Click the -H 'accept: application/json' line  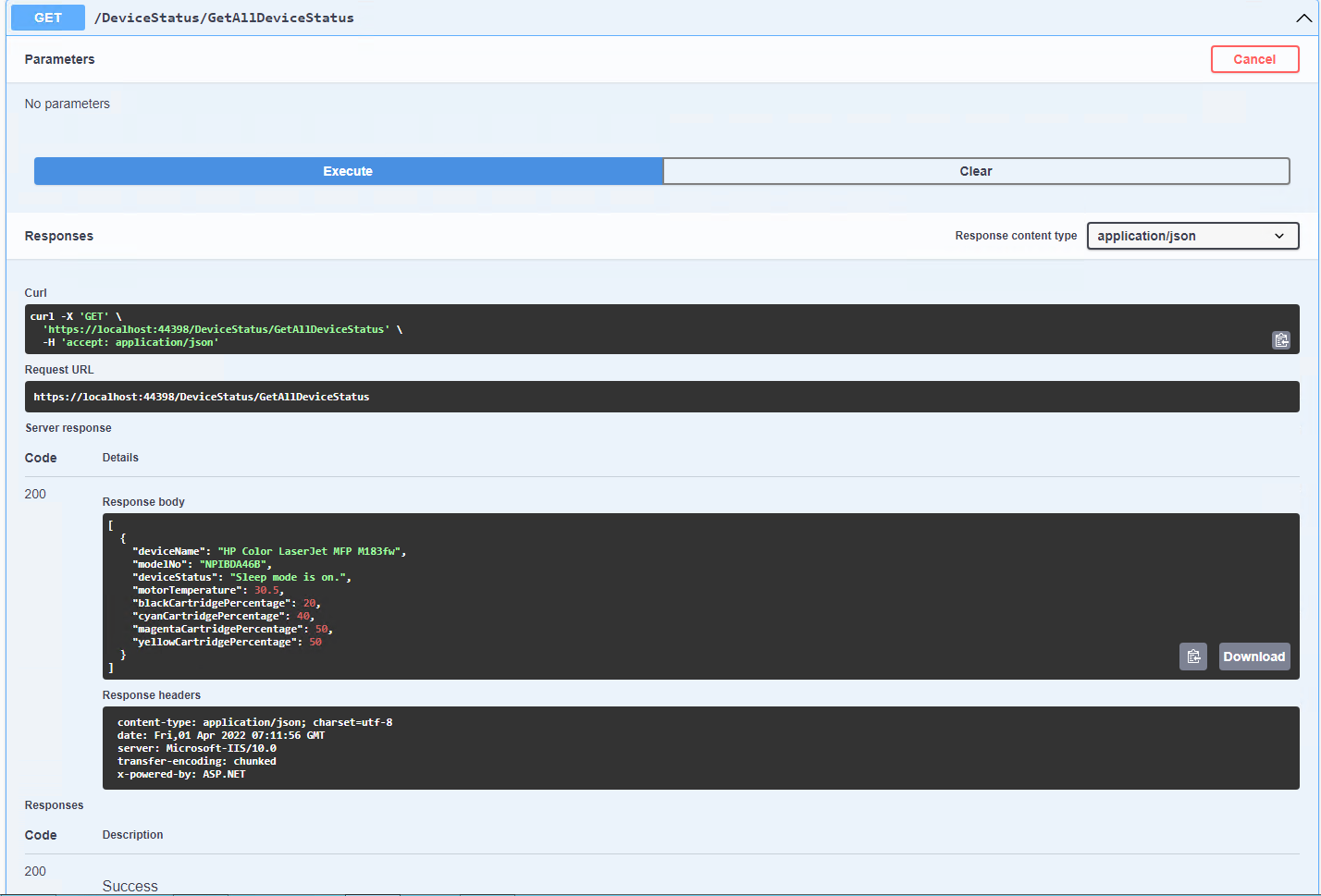(x=130, y=342)
